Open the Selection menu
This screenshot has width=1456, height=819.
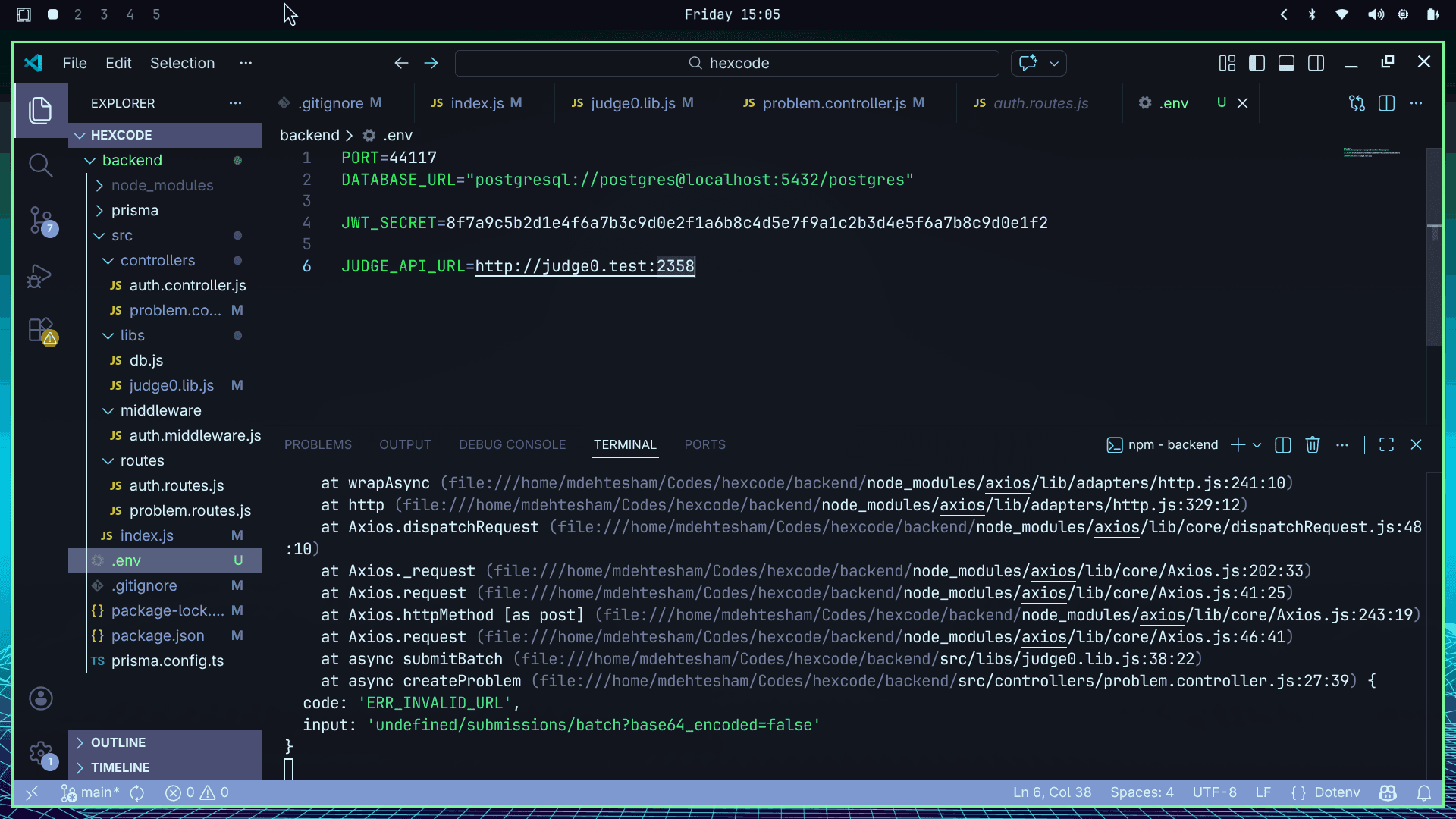click(182, 63)
